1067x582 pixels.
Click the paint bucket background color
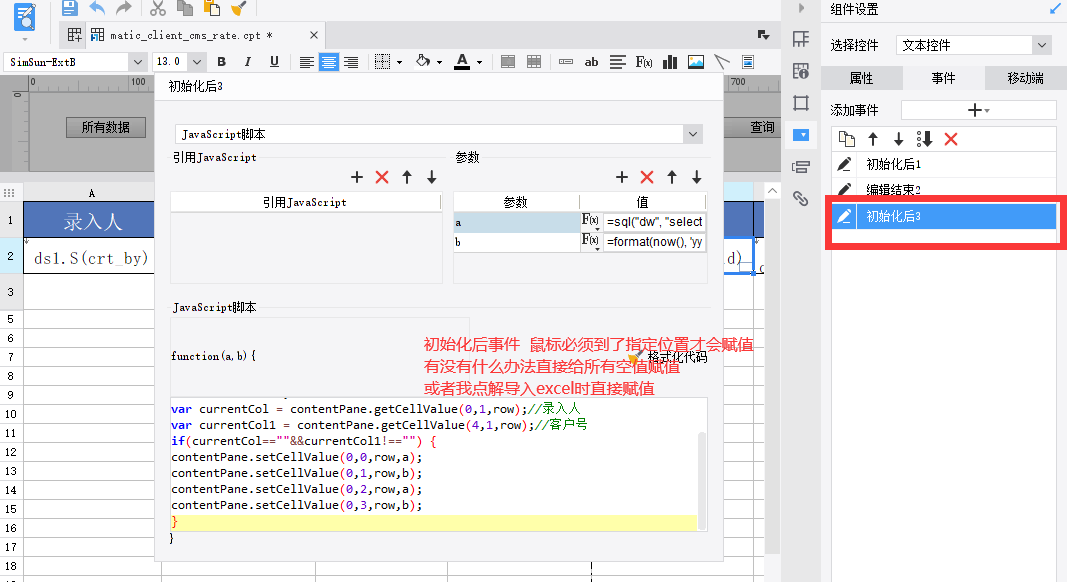tap(423, 61)
